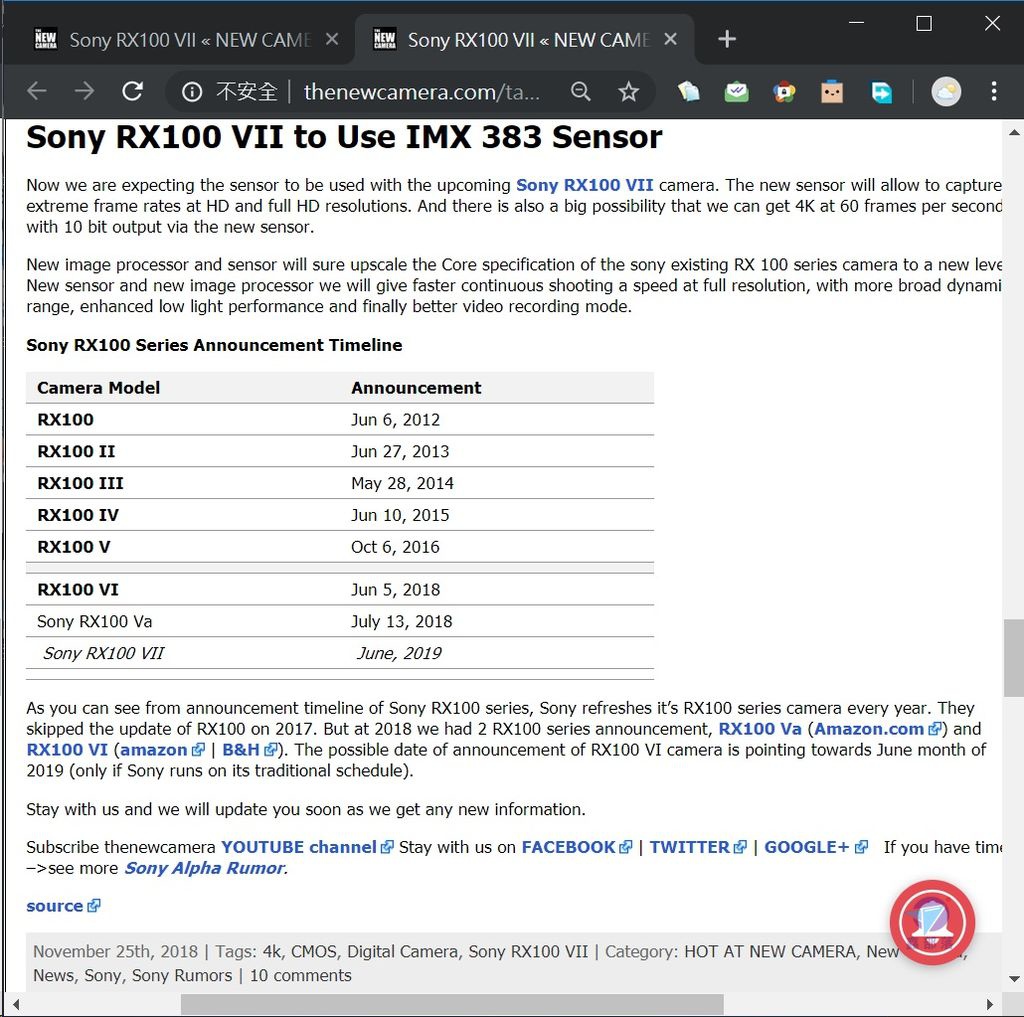Screen dimensions: 1024x1017
Task: Open the source link
Action: point(63,906)
